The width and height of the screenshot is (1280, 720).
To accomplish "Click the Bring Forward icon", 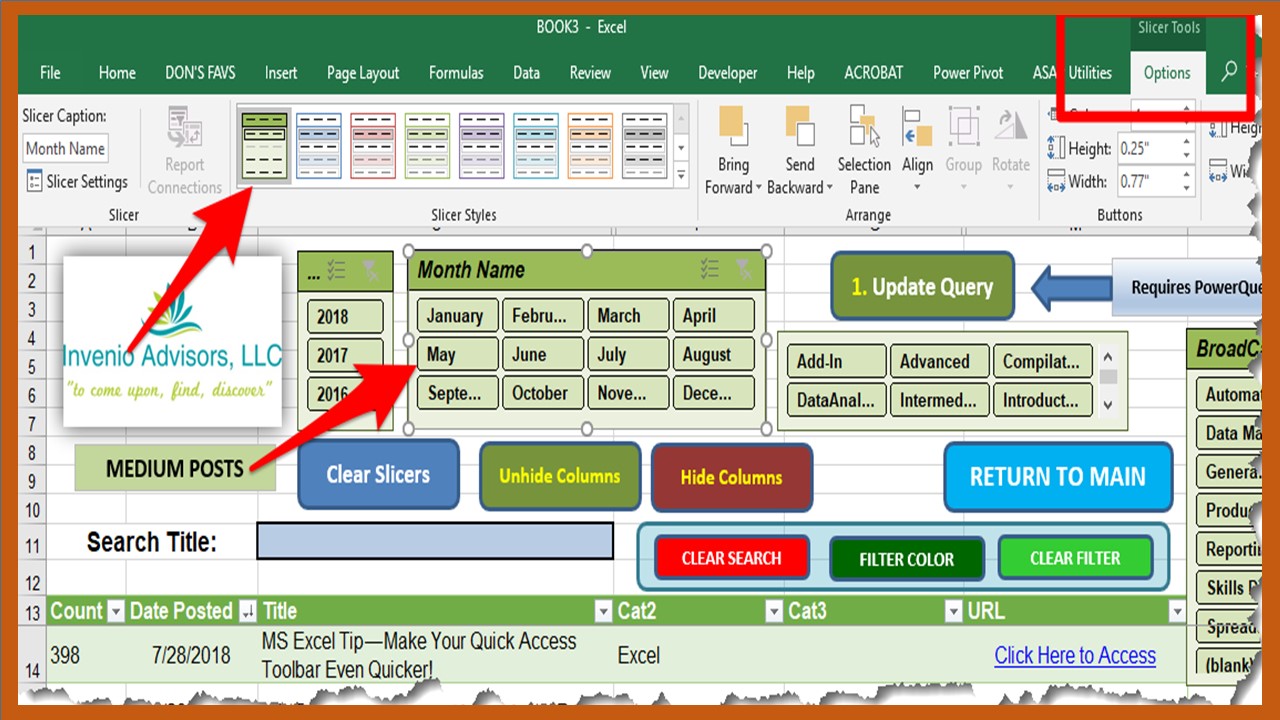I will point(733,126).
